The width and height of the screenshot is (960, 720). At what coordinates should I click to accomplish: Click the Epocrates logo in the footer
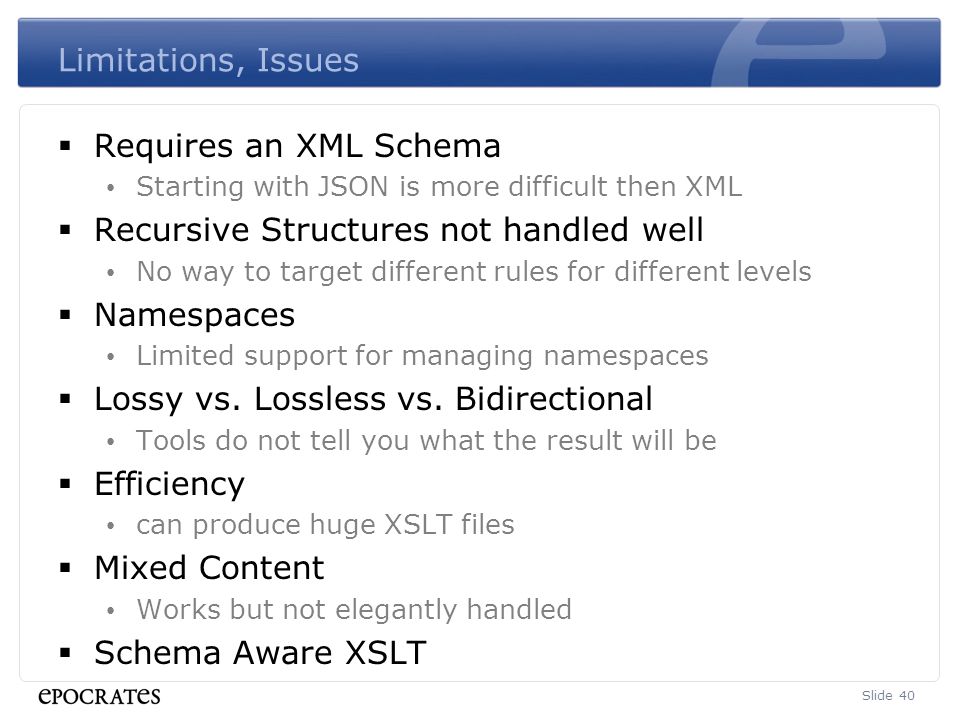pyautogui.click(x=99, y=696)
